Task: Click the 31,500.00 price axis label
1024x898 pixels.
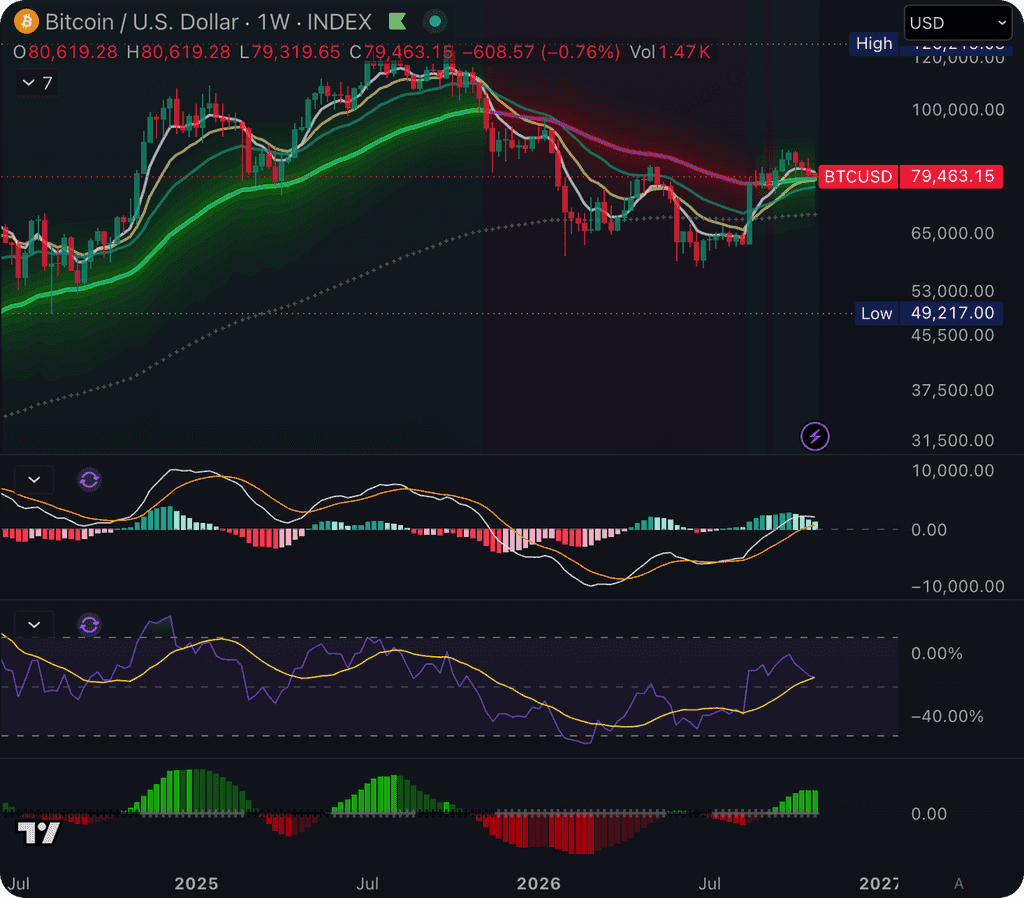Action: coord(953,441)
